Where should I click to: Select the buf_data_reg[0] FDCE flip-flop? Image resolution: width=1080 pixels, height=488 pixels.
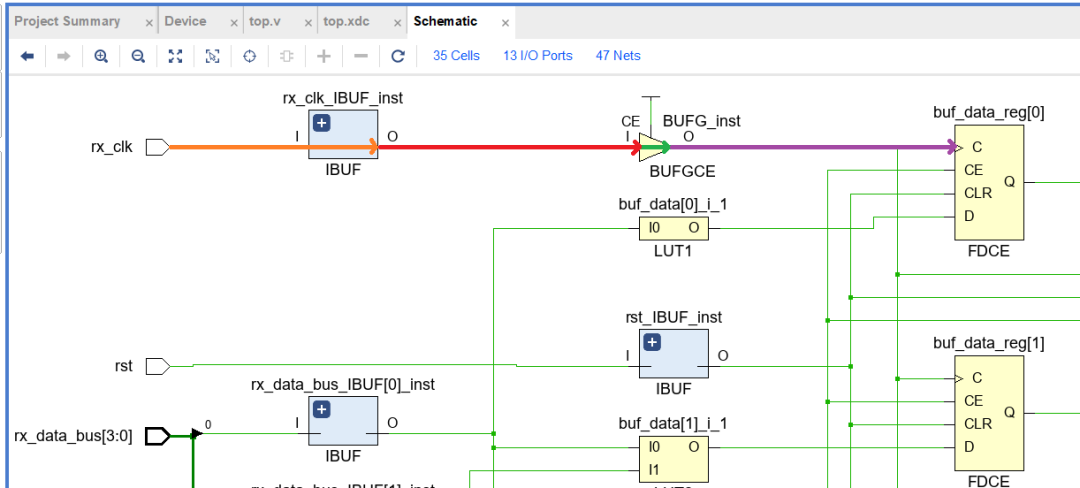pos(988,182)
